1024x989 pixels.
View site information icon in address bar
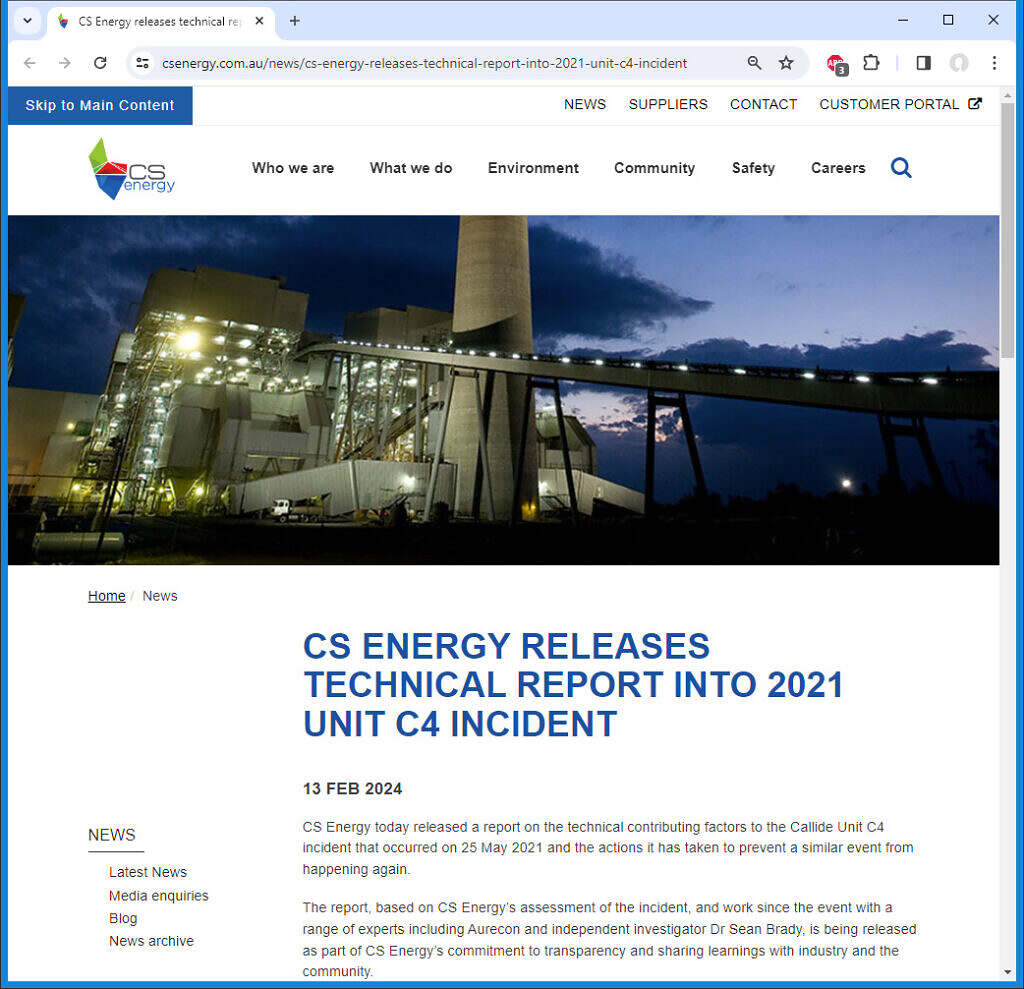coord(142,62)
